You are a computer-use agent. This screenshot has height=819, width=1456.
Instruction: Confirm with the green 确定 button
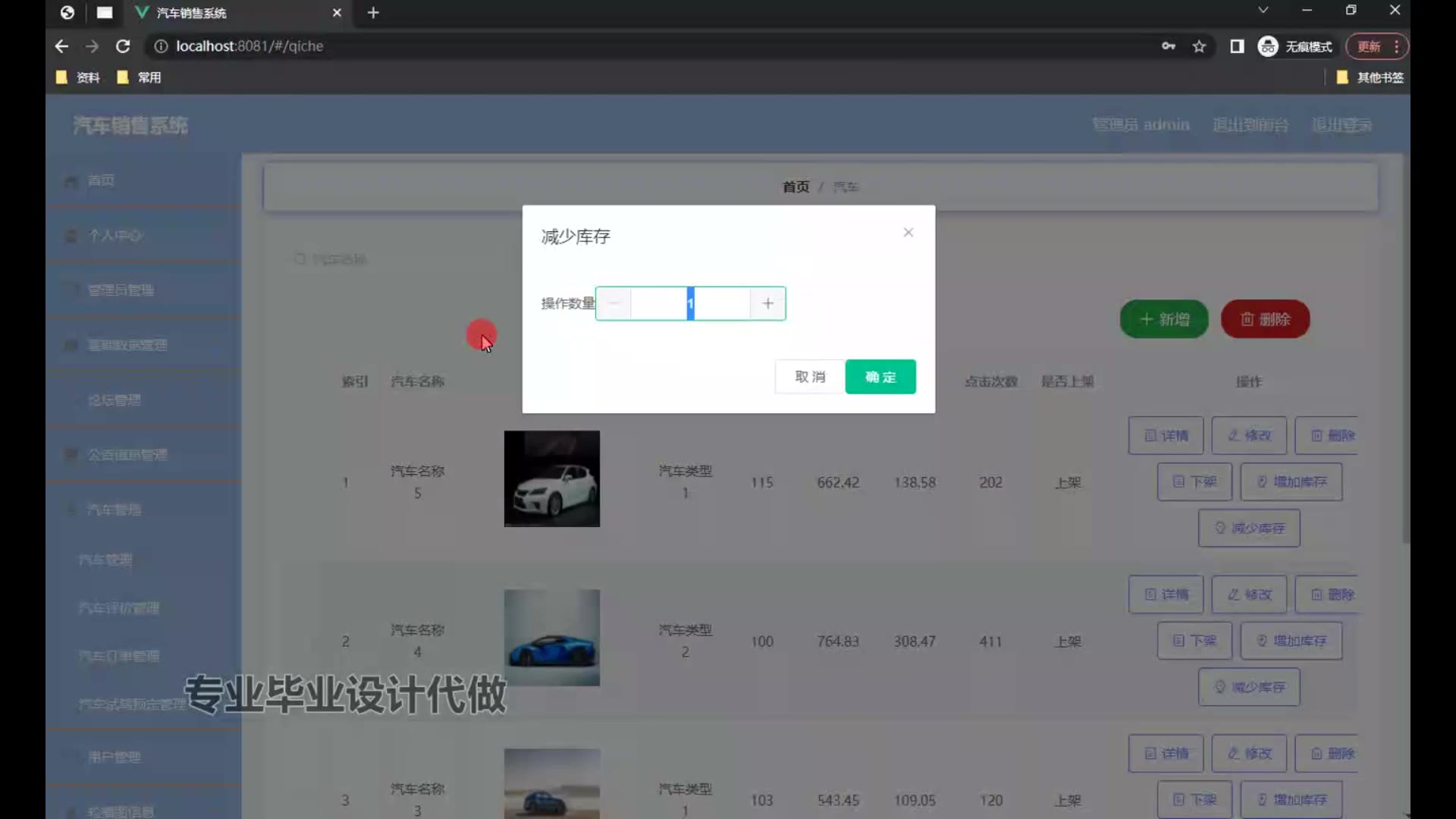(880, 377)
